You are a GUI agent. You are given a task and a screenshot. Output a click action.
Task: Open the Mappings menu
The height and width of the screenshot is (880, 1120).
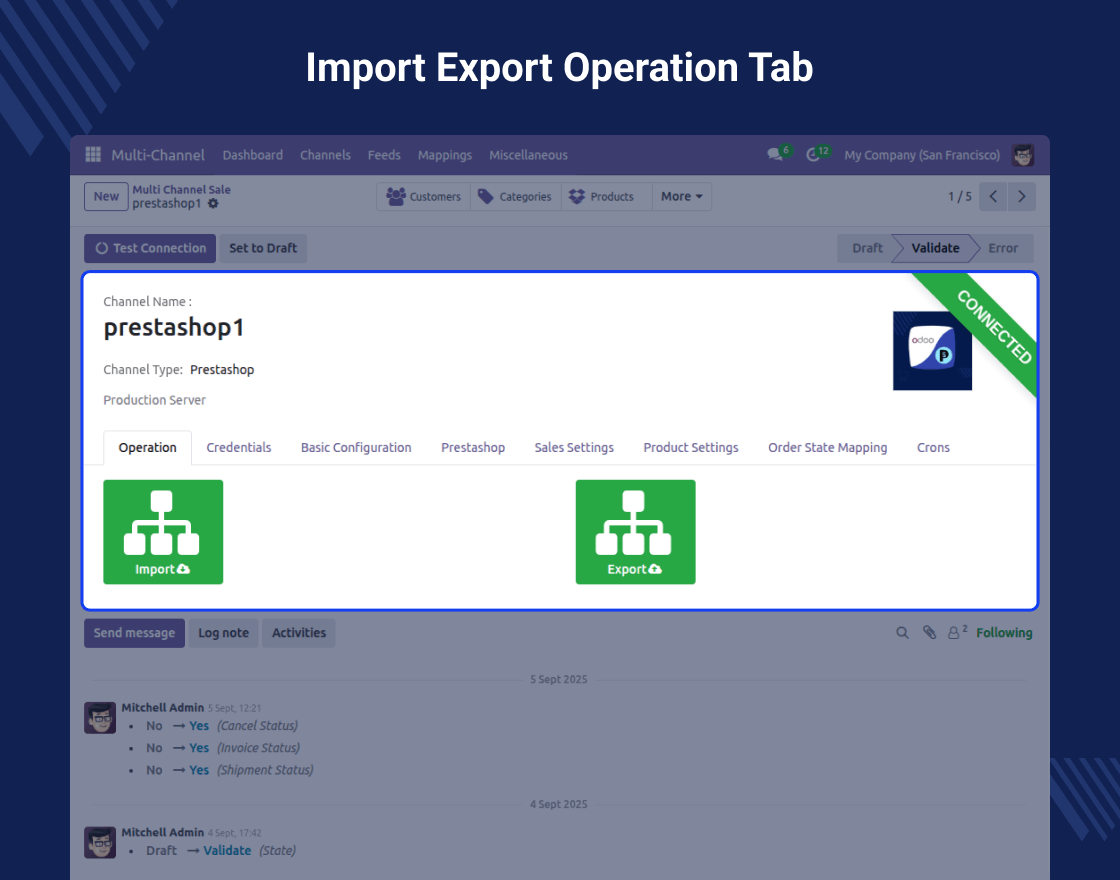pyautogui.click(x=445, y=155)
